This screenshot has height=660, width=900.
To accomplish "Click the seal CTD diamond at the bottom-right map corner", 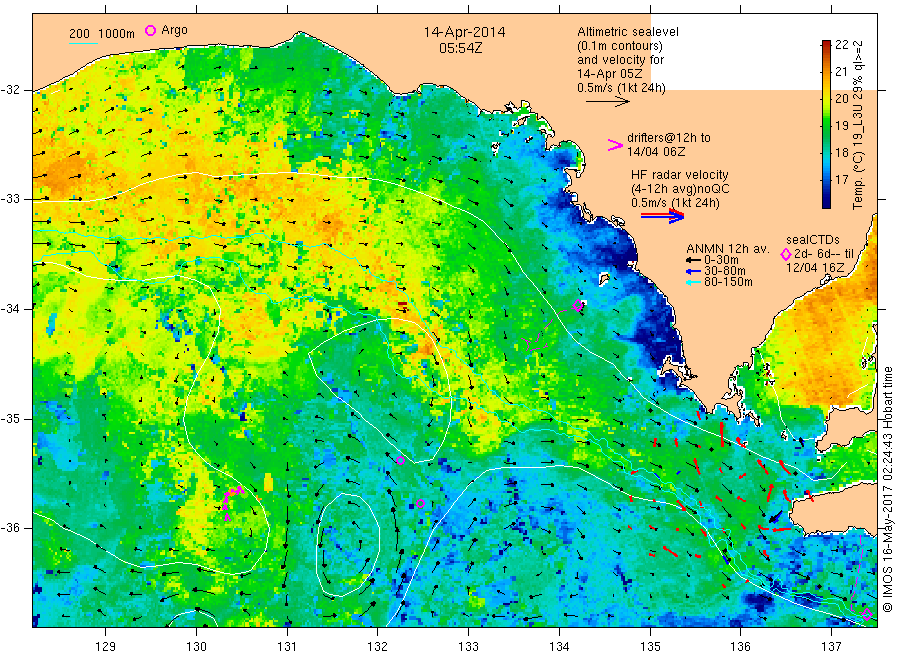I will (867, 615).
